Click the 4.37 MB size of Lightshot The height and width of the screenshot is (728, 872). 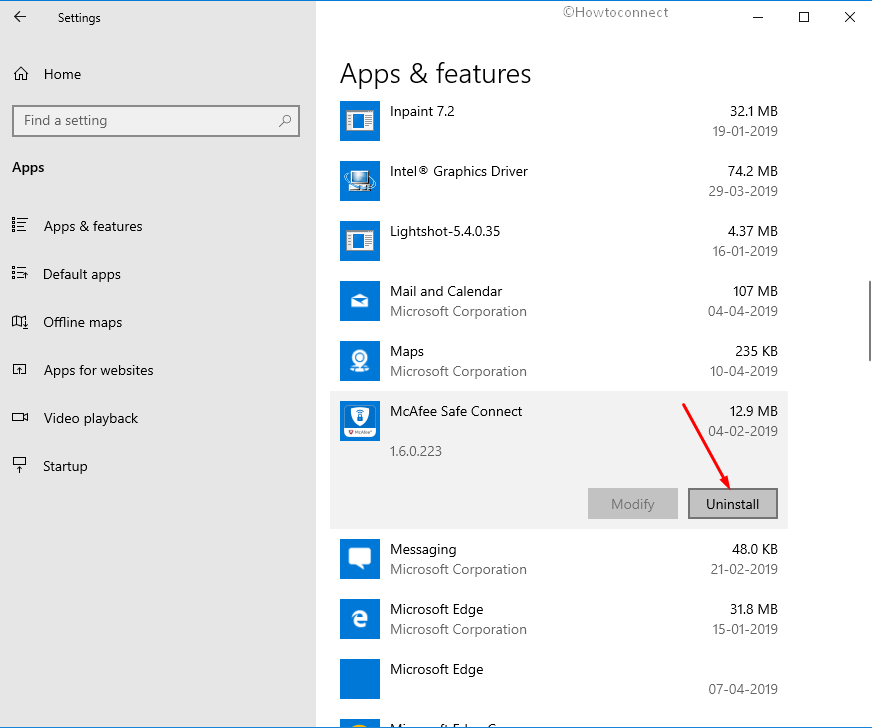click(x=752, y=231)
